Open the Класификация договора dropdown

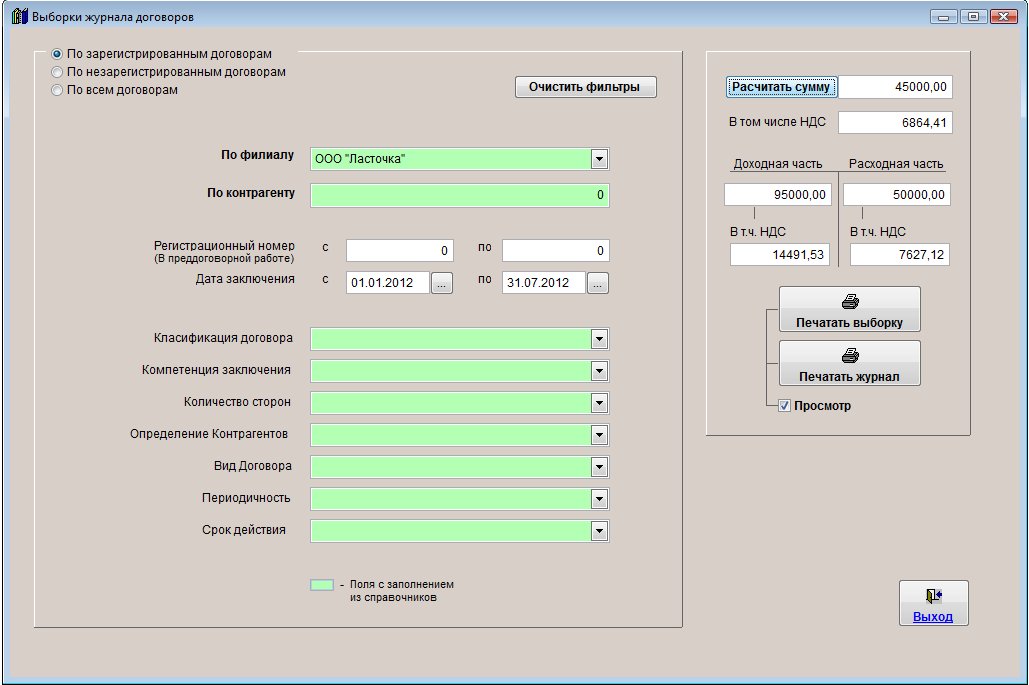click(599, 339)
